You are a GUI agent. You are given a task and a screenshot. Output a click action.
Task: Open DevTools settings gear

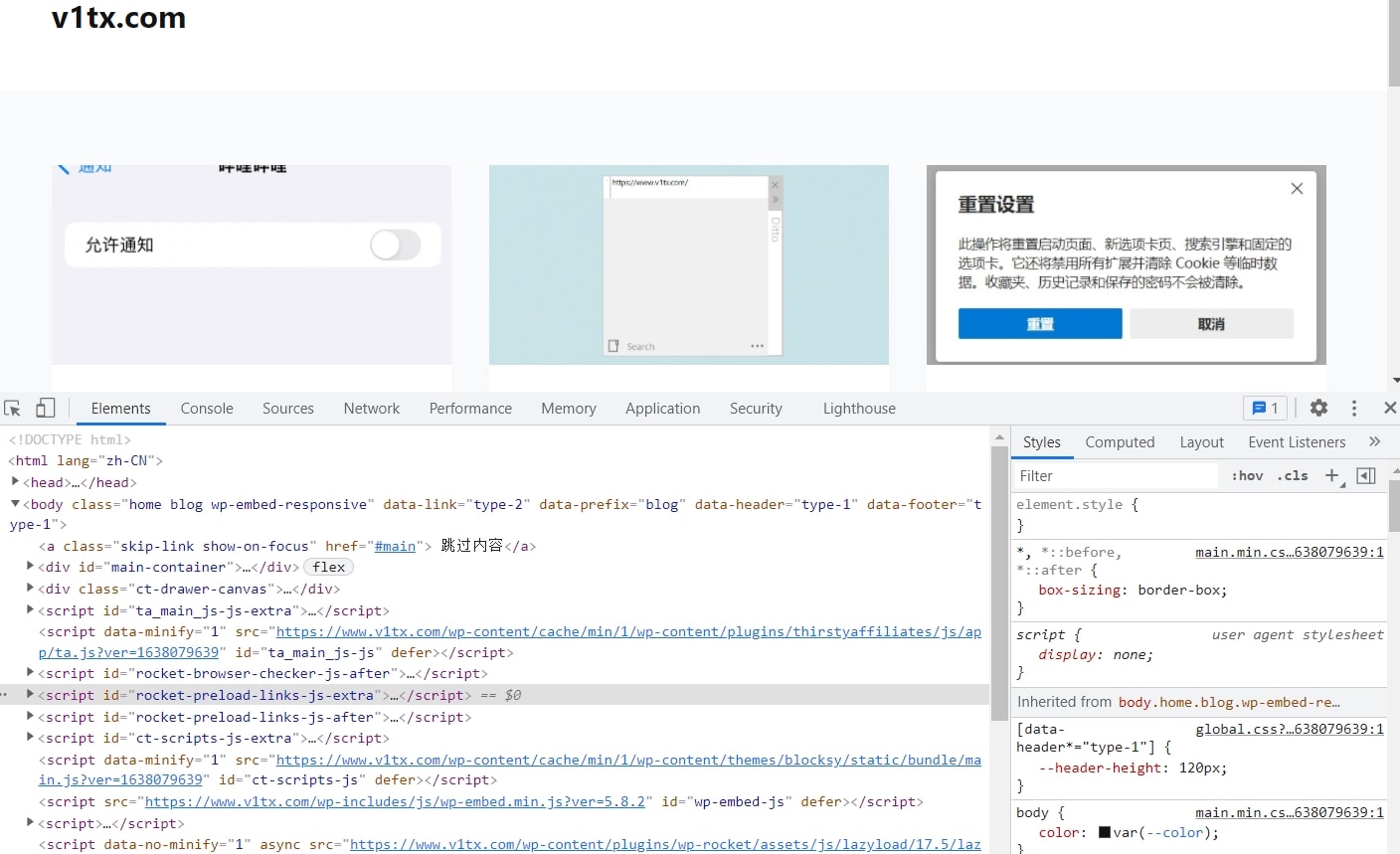pos(1318,408)
